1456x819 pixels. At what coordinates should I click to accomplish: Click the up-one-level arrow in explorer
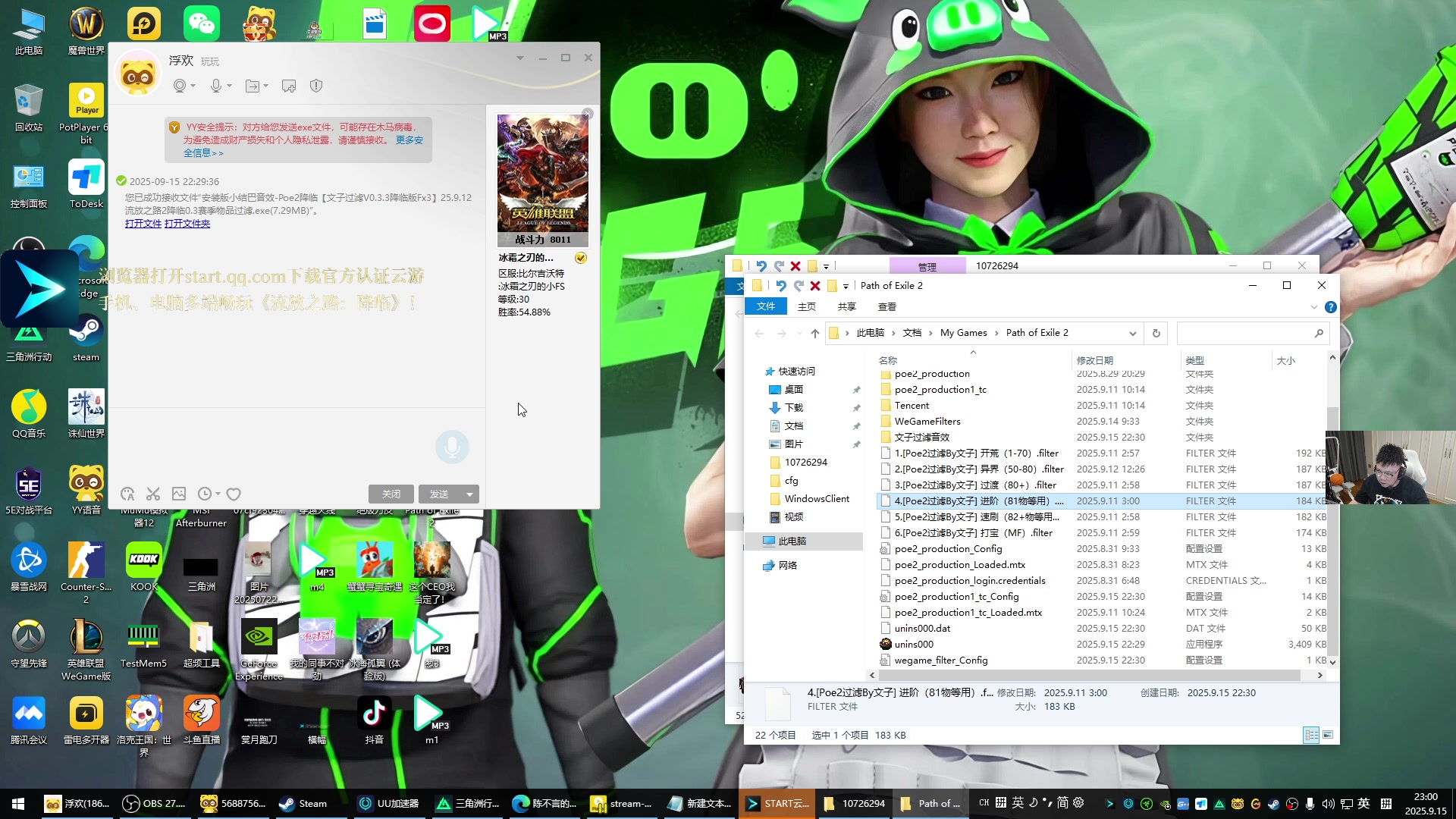(815, 334)
